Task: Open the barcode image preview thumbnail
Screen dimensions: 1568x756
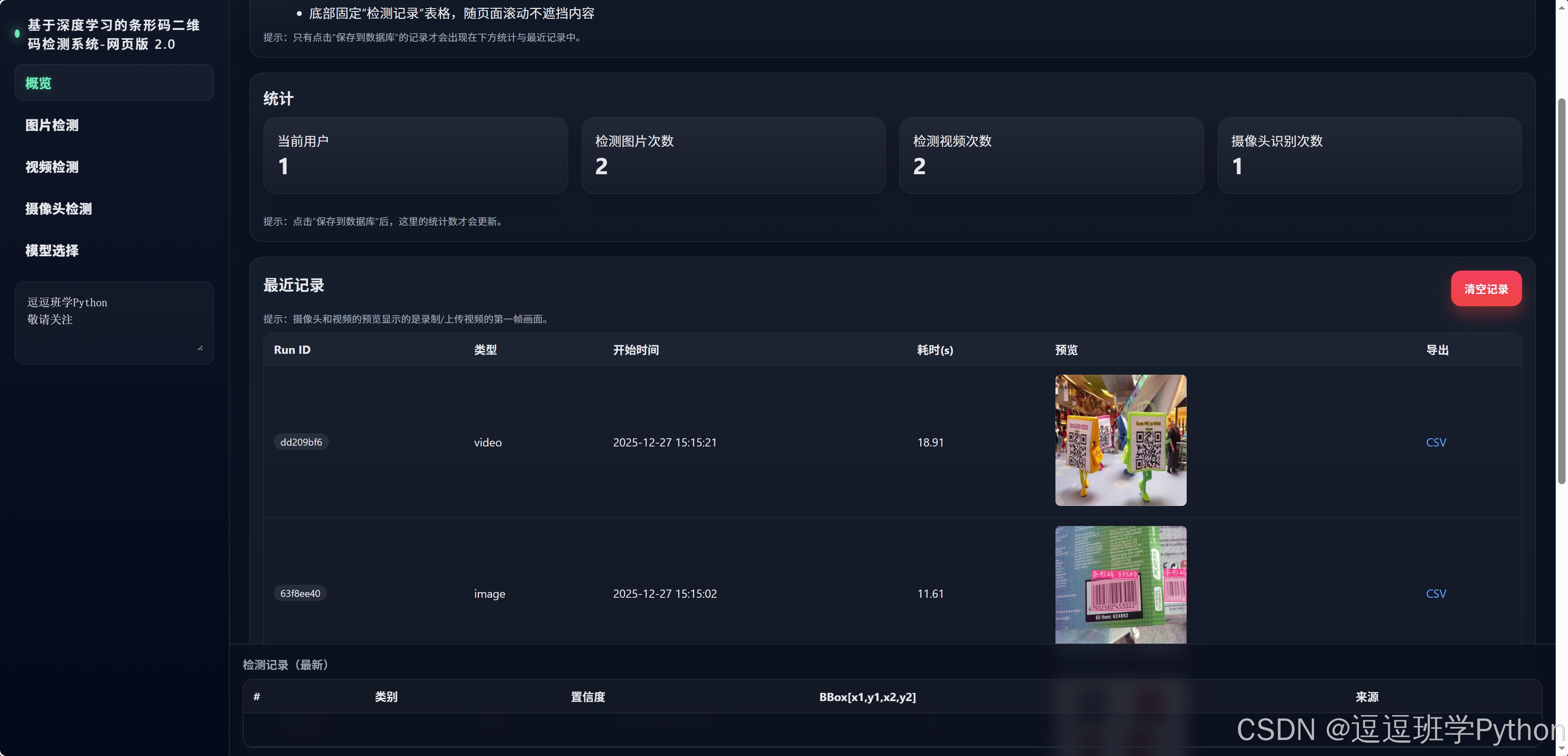Action: (x=1121, y=585)
